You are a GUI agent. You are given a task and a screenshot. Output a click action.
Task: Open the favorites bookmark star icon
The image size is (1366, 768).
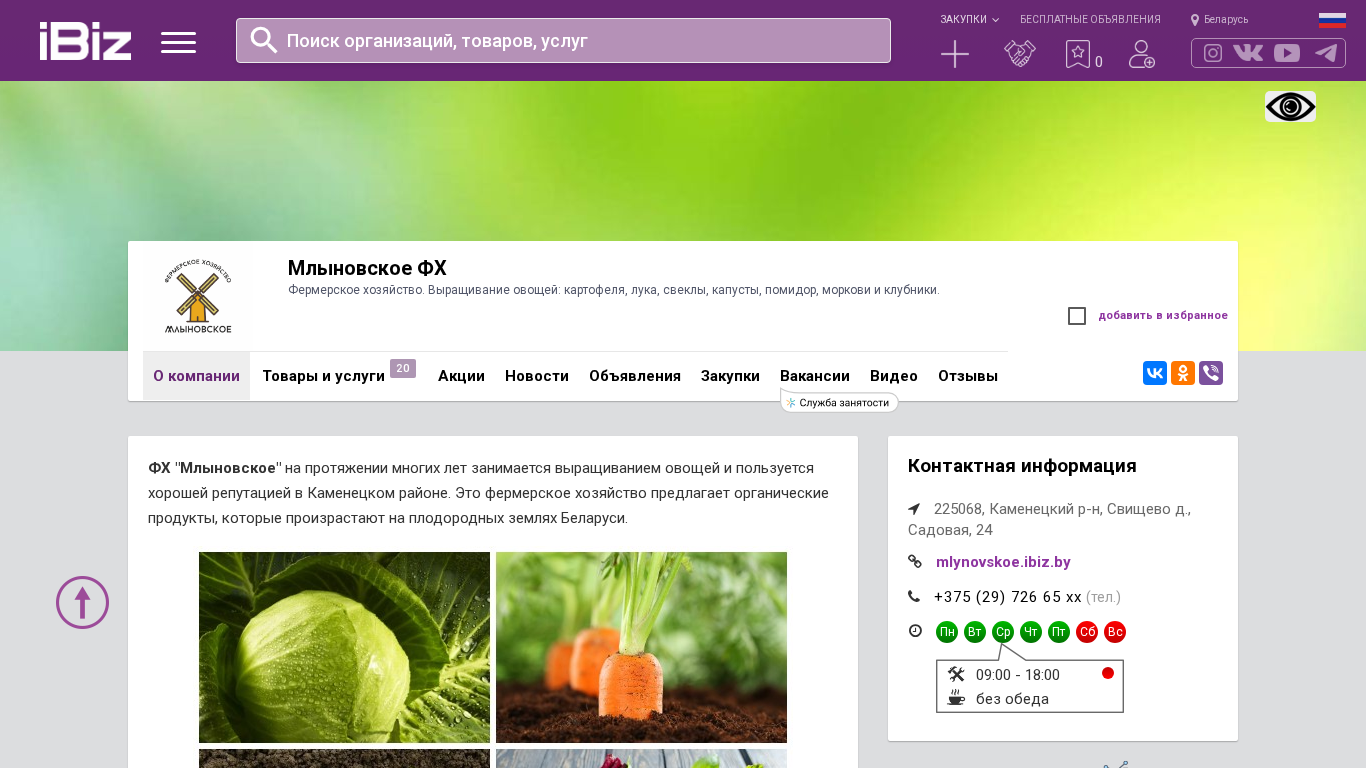tap(1078, 54)
